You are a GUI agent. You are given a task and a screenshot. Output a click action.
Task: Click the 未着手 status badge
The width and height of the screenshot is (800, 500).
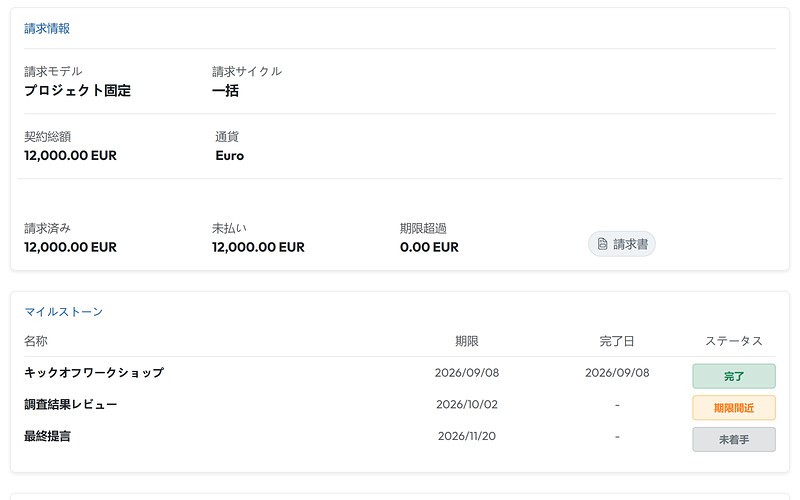tap(734, 439)
